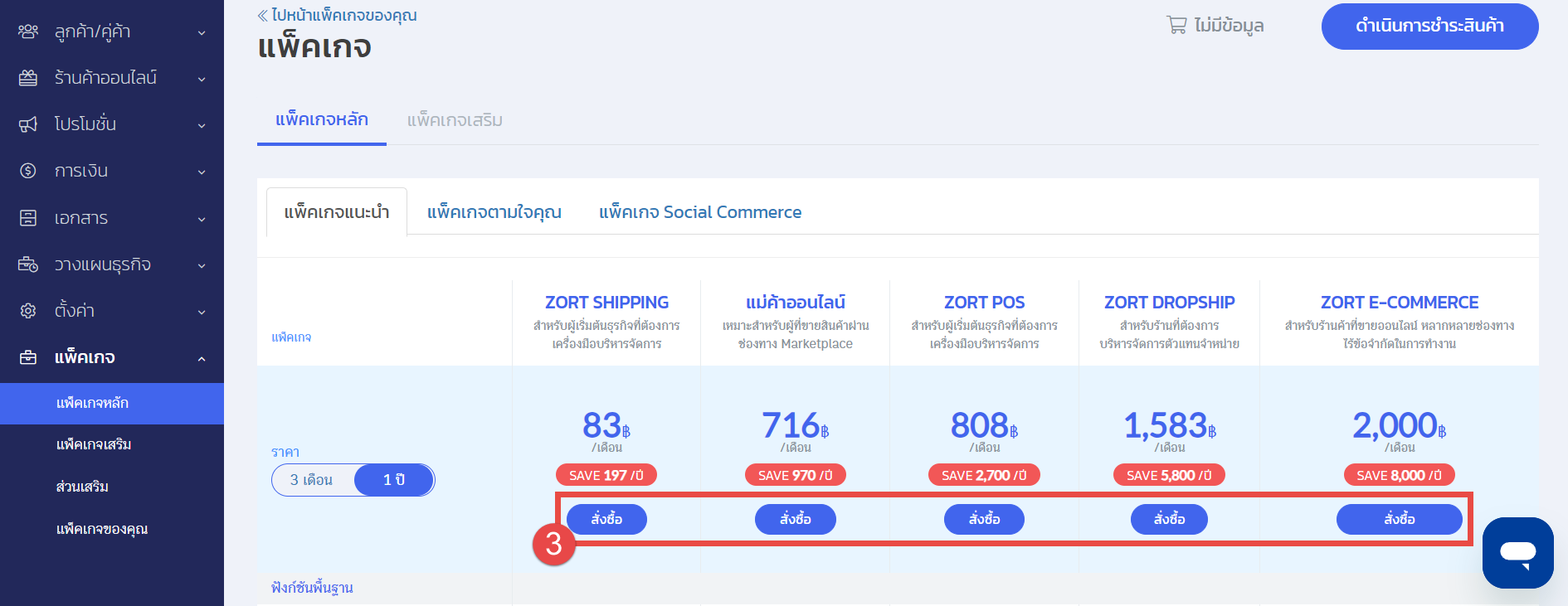
Task: Click the finance dollar coin icon
Action: tap(28, 171)
